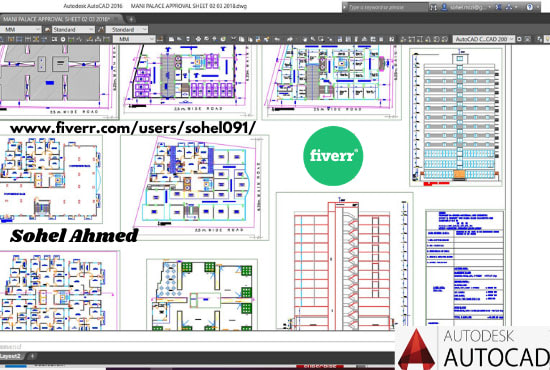Click the Workspace Settings gear icon
This screenshot has width=550, height=370.
click(x=519, y=39)
